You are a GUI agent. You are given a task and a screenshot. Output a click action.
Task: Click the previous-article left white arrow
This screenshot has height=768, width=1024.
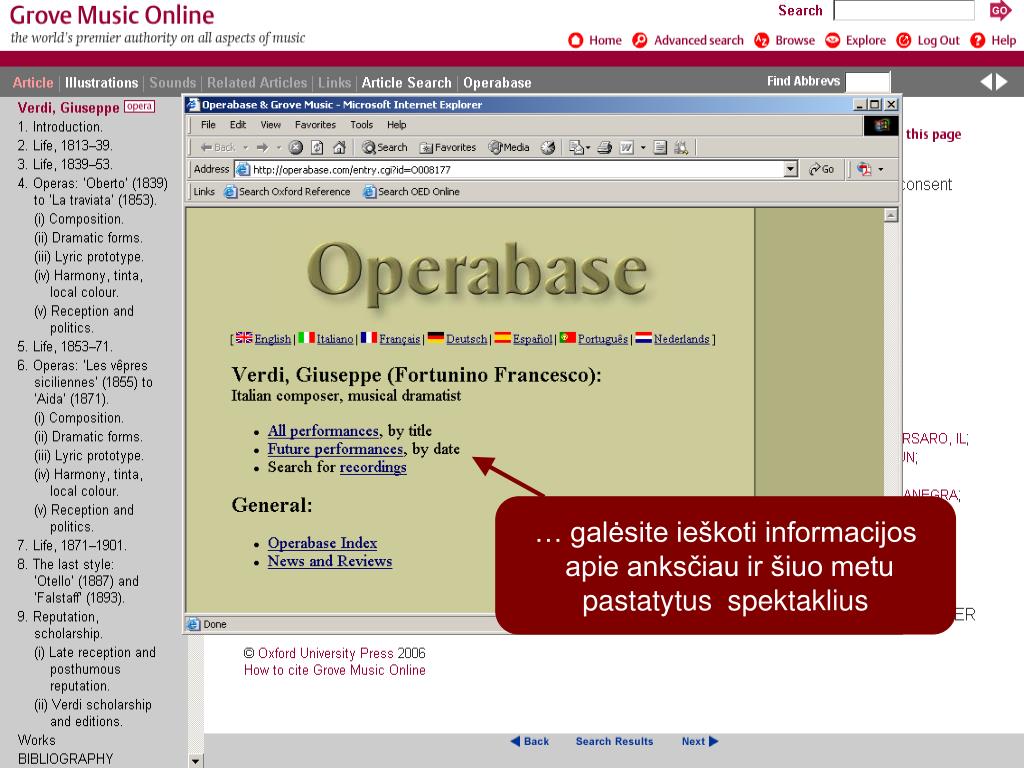(x=986, y=82)
